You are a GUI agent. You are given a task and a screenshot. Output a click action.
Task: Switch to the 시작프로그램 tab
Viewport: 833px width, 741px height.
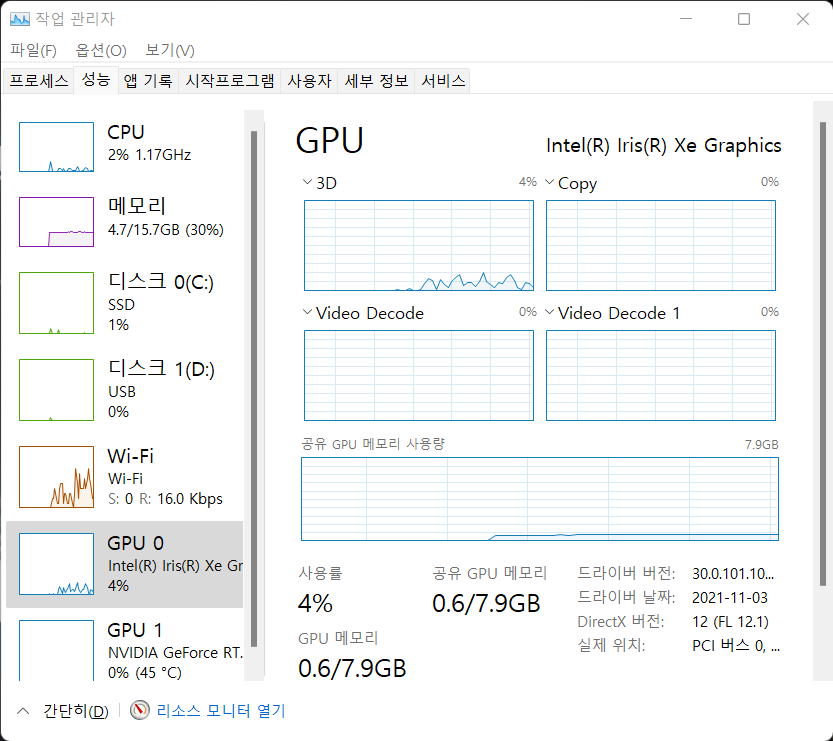click(x=230, y=81)
